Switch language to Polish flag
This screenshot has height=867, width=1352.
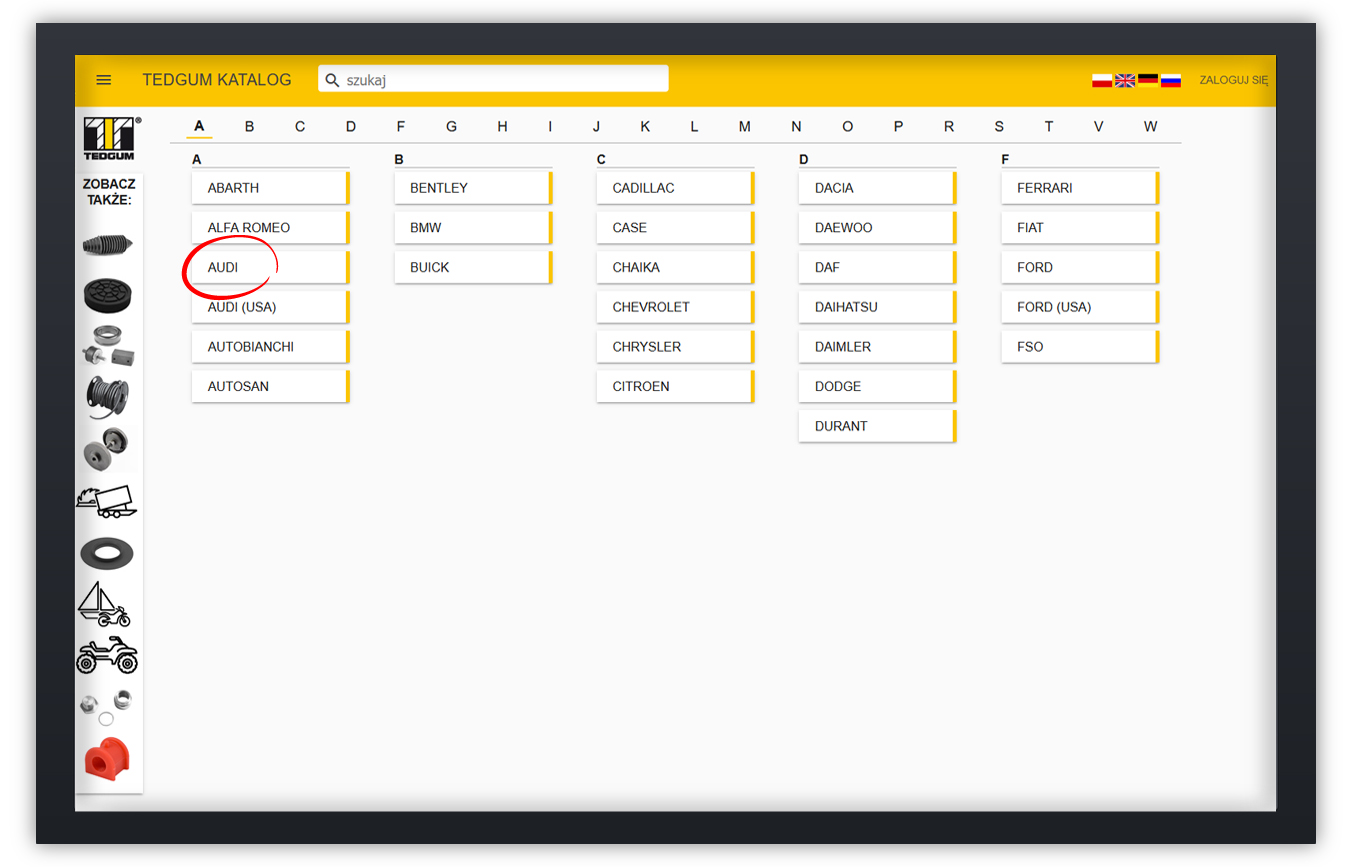[x=1102, y=81]
